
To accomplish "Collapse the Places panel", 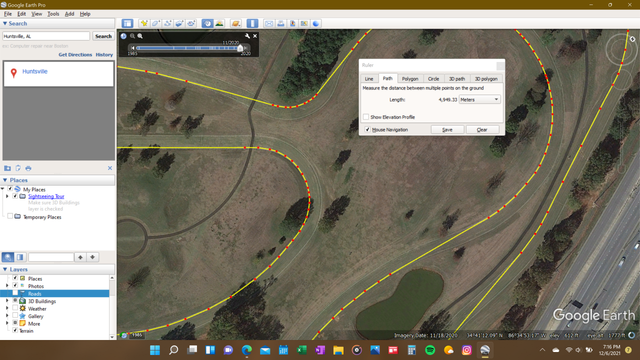I will point(5,180).
